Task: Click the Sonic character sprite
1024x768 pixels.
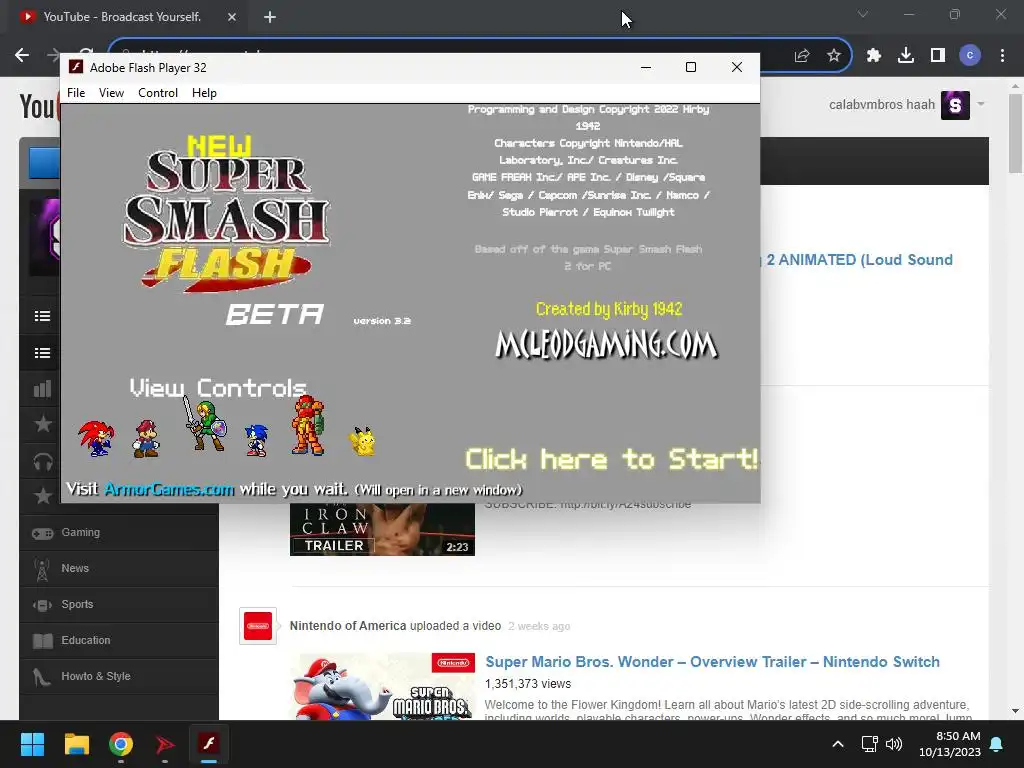Action: click(x=256, y=440)
